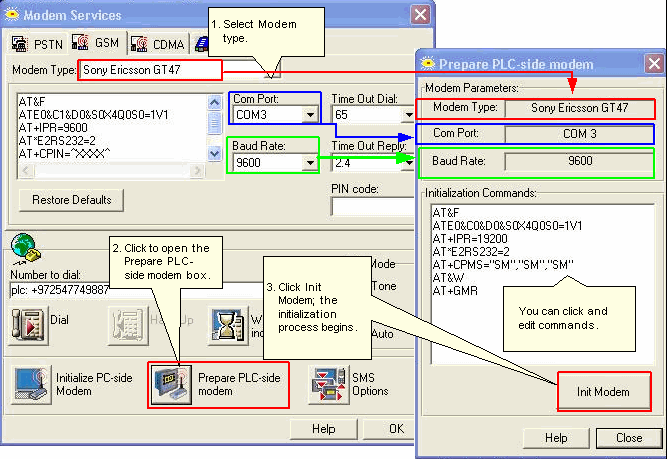The width and height of the screenshot is (667, 459).
Task: Click the AT&W initialization command
Action: coord(448,278)
